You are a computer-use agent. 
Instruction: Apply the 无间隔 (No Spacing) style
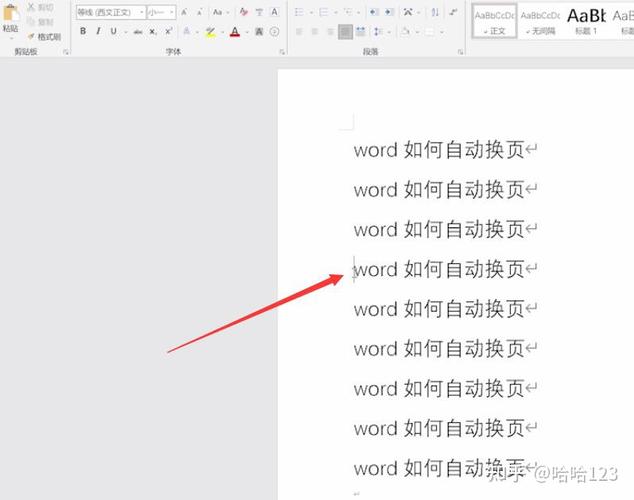point(540,21)
